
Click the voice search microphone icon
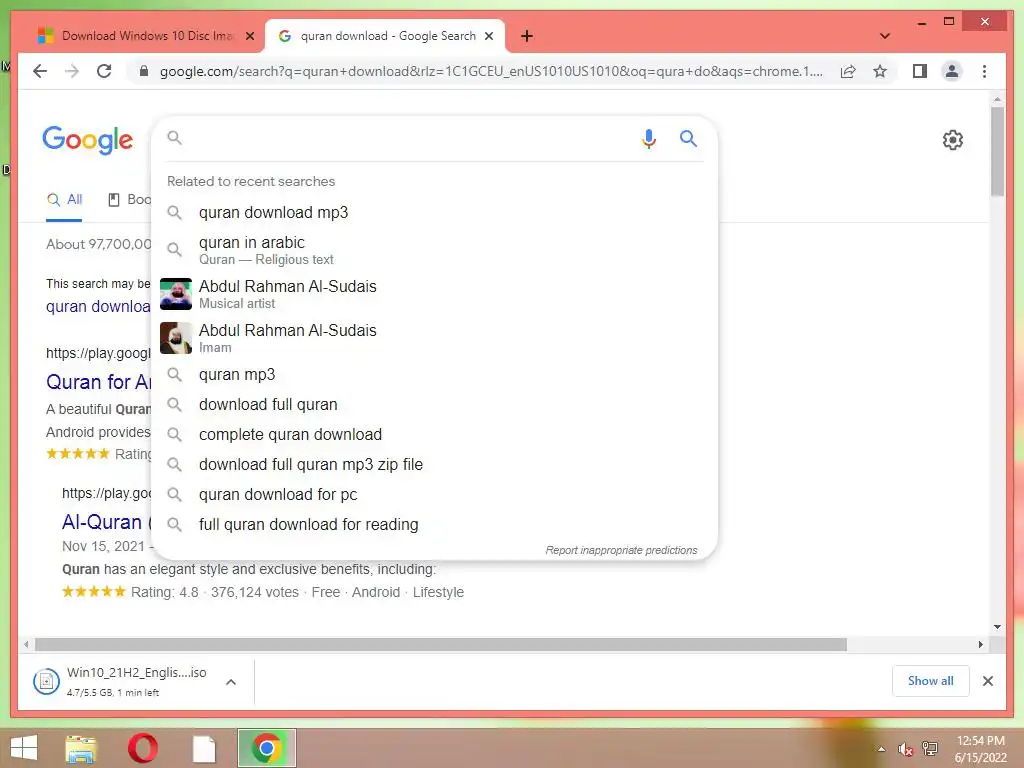648,138
